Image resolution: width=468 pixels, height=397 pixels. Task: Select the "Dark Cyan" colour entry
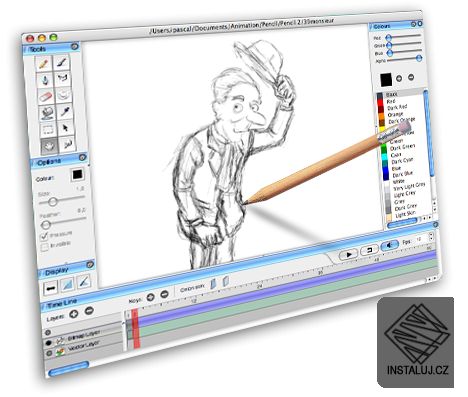(402, 161)
